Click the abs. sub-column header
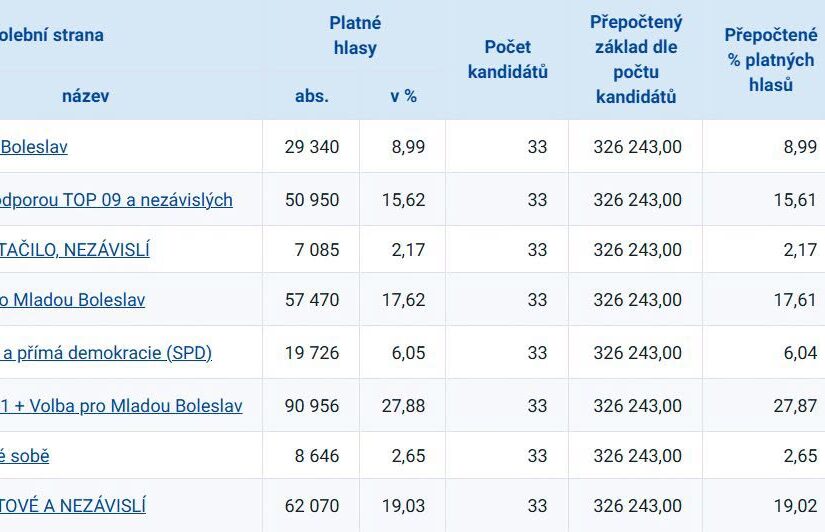Viewport: 825px width, 532px height. [x=312, y=96]
